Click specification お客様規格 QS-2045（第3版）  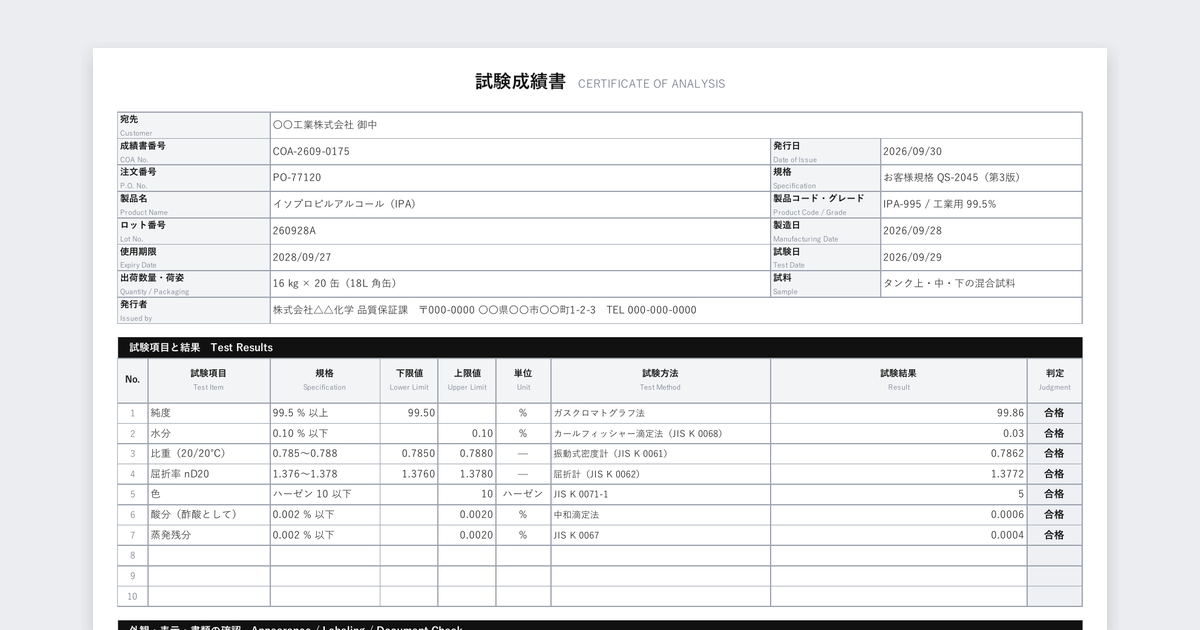coord(981,178)
